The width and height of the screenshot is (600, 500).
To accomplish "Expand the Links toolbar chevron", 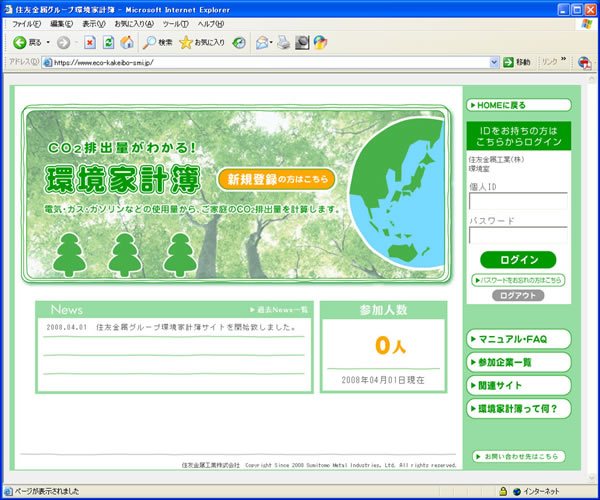I will (x=563, y=59).
